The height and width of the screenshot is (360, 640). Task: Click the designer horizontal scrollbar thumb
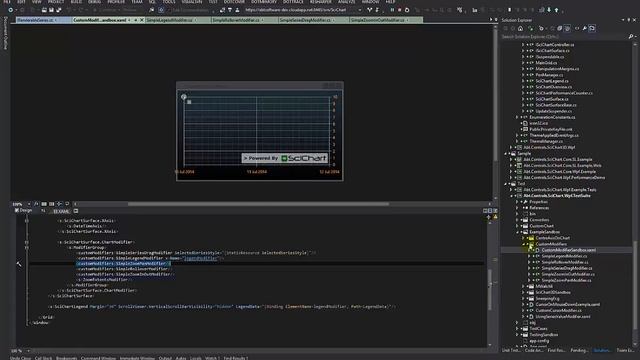click(258, 204)
